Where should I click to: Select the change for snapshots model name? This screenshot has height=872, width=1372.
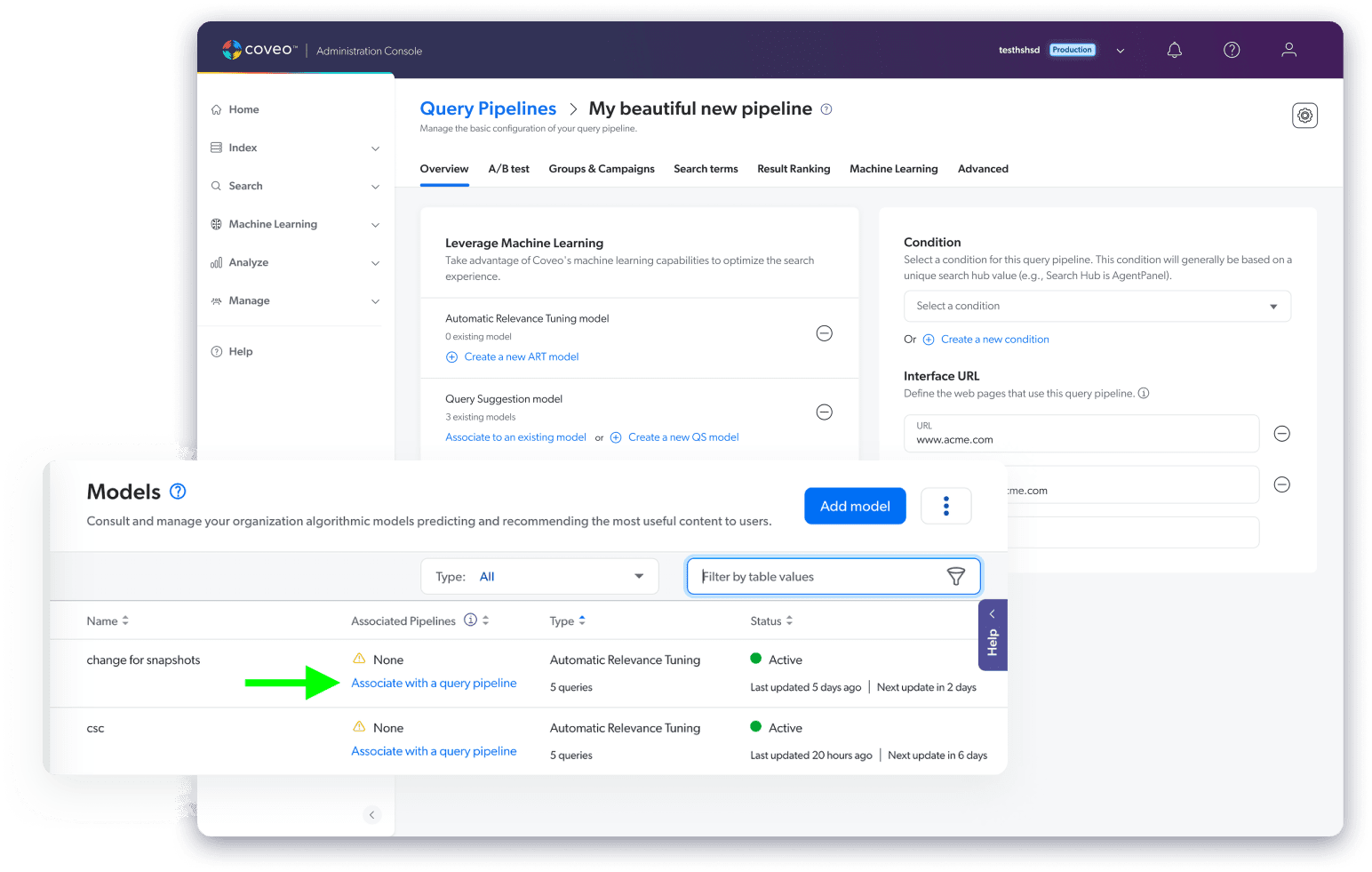[x=143, y=660]
